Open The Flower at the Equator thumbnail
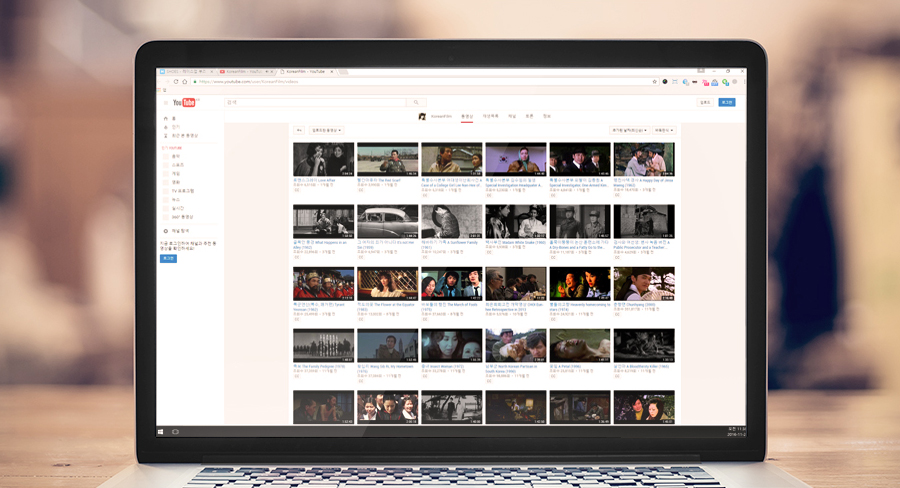This screenshot has width=900, height=488. tap(387, 284)
